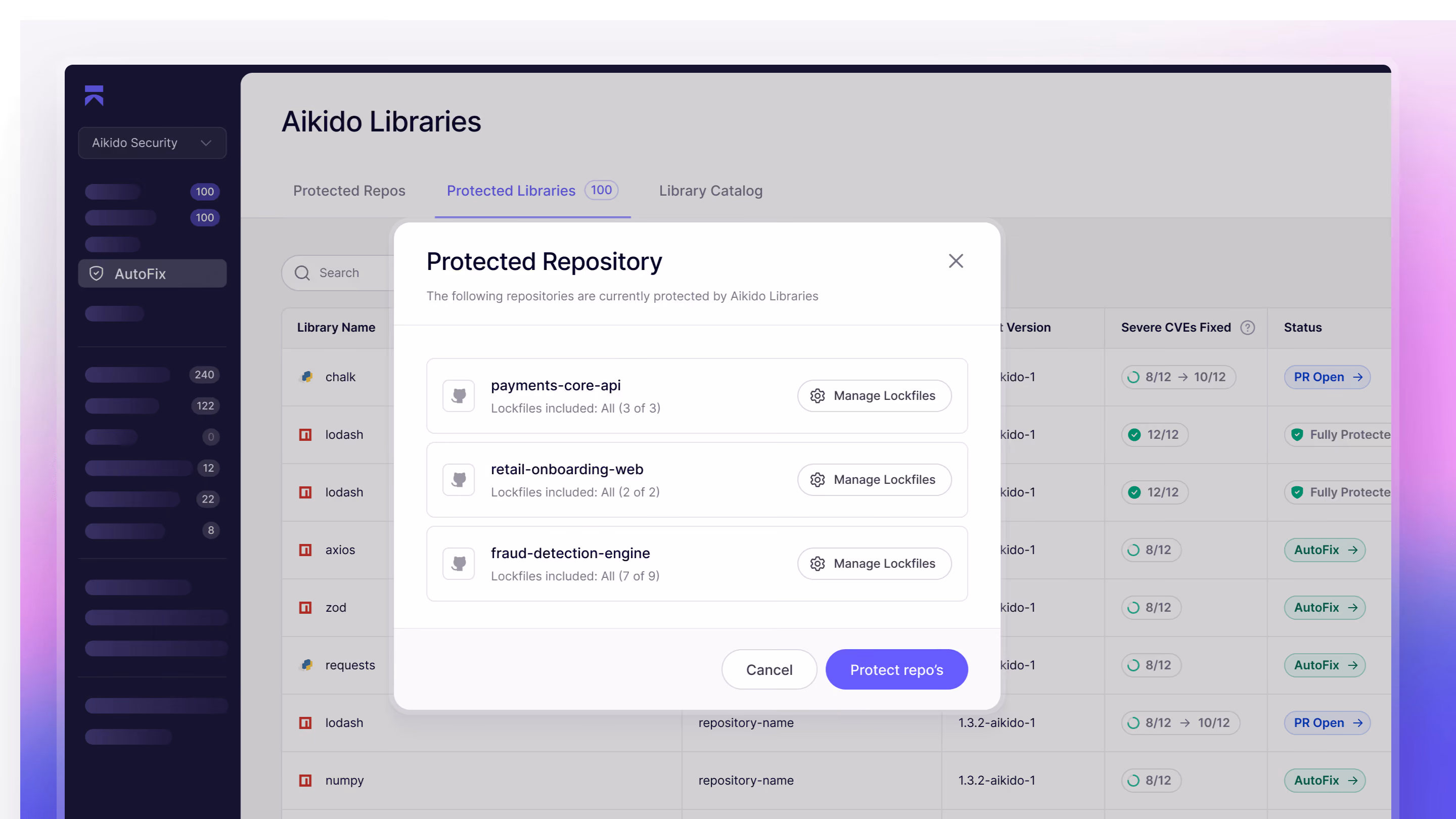Viewport: 1456px width, 819px height.
Task: Click gear icon for fraud-detection-engine lockfiles
Action: coord(817,564)
